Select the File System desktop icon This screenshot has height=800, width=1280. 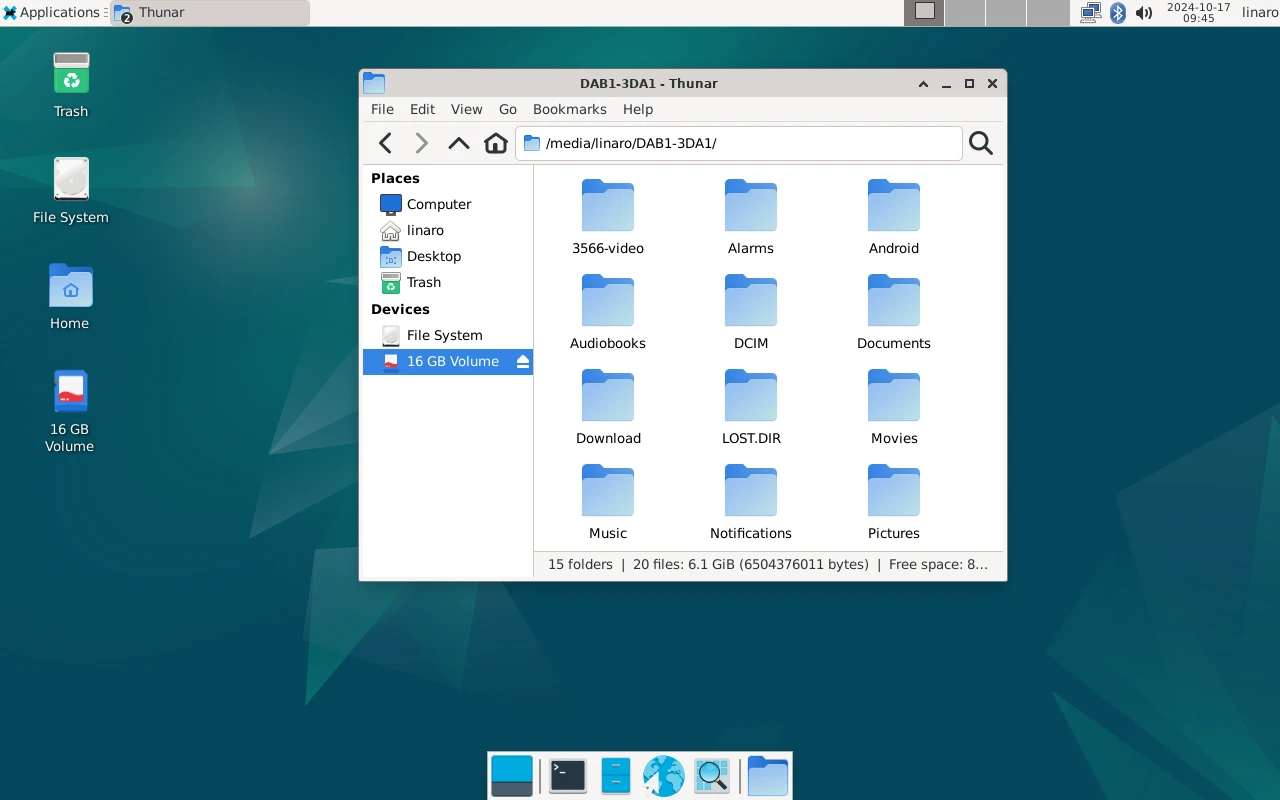coord(71,191)
